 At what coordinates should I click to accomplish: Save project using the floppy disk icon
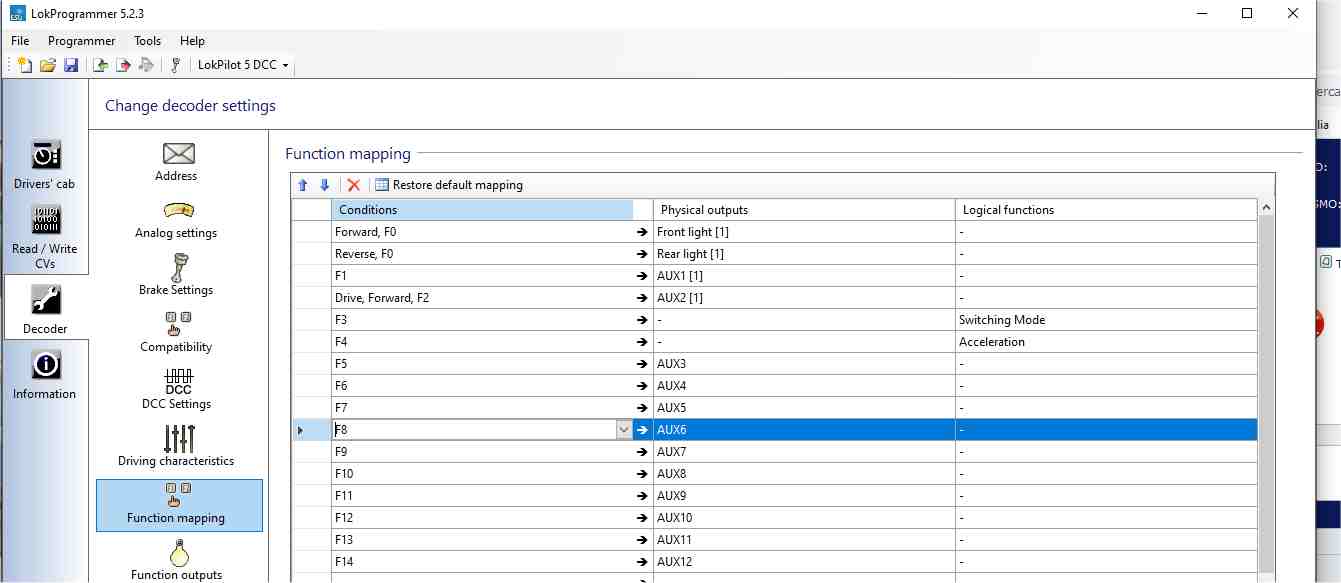click(x=71, y=65)
